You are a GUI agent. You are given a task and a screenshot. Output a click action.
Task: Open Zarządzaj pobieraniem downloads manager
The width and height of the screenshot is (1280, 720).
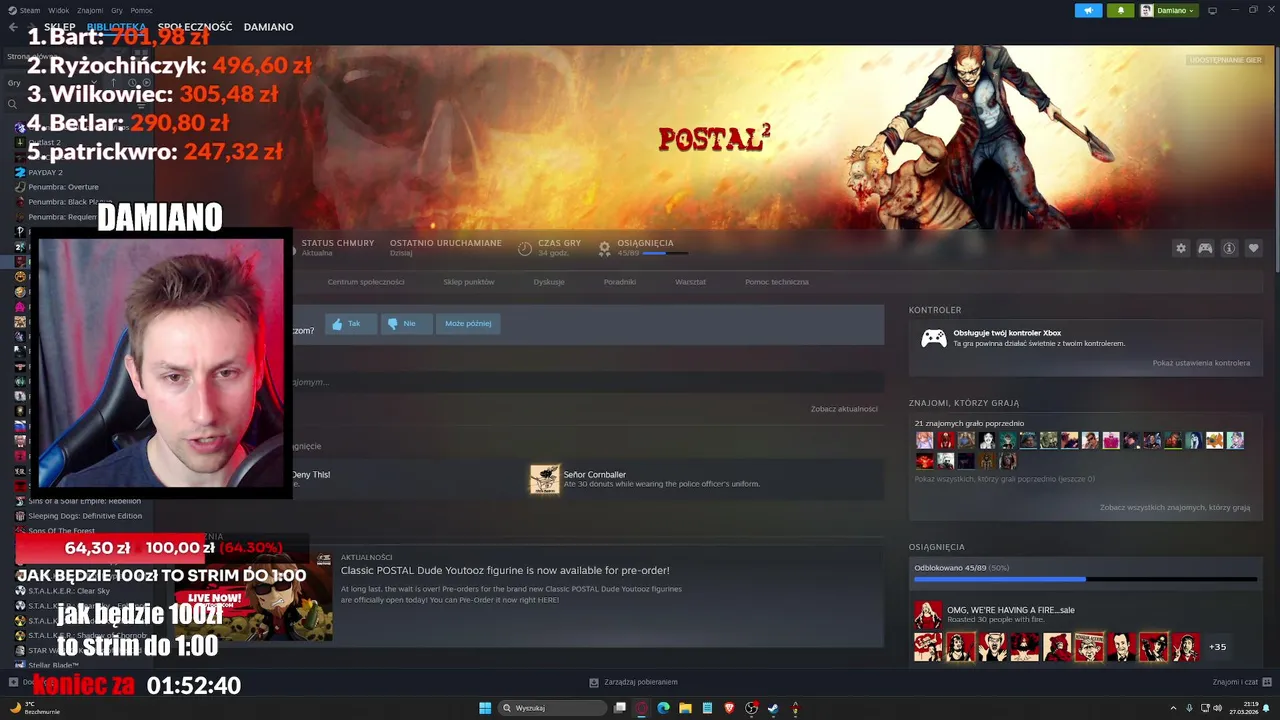[x=633, y=682]
